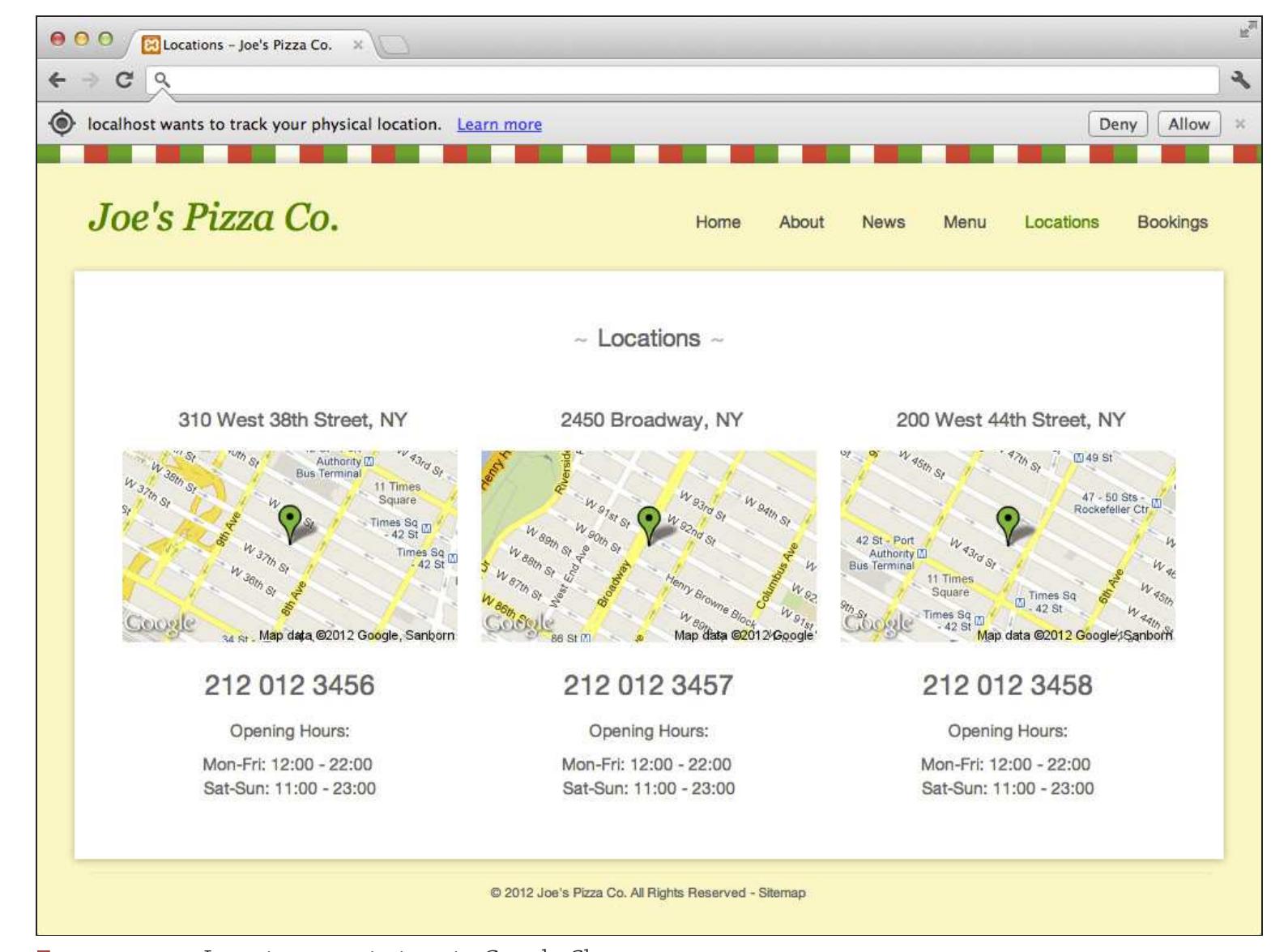This screenshot has height=952, width=1271.
Task: Click the browser back arrow
Action: point(57,79)
